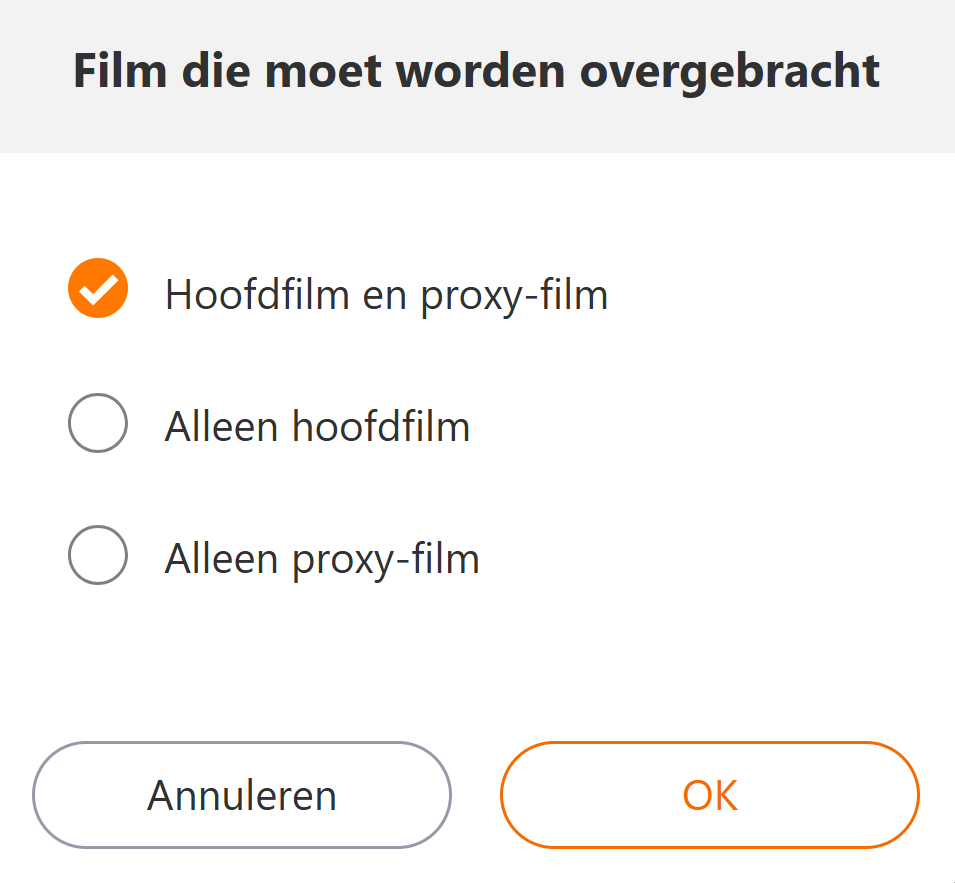Cancel the dialog using the gray-outlined Annuleren button
Screen dimensions: 955x883
pyautogui.click(x=242, y=795)
